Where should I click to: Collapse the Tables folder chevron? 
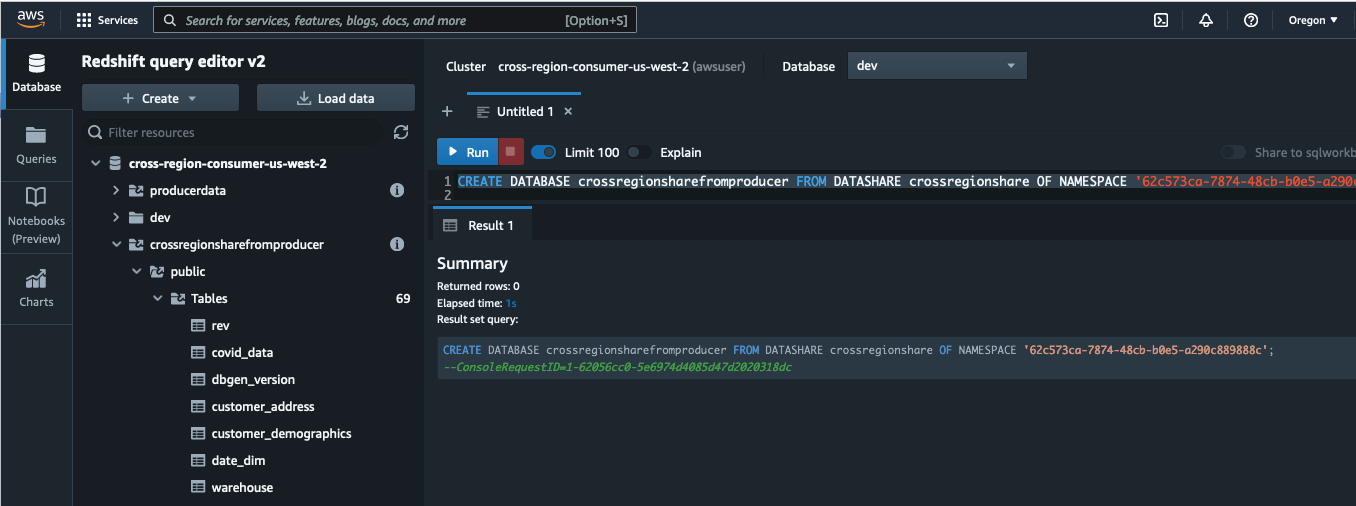coord(158,298)
